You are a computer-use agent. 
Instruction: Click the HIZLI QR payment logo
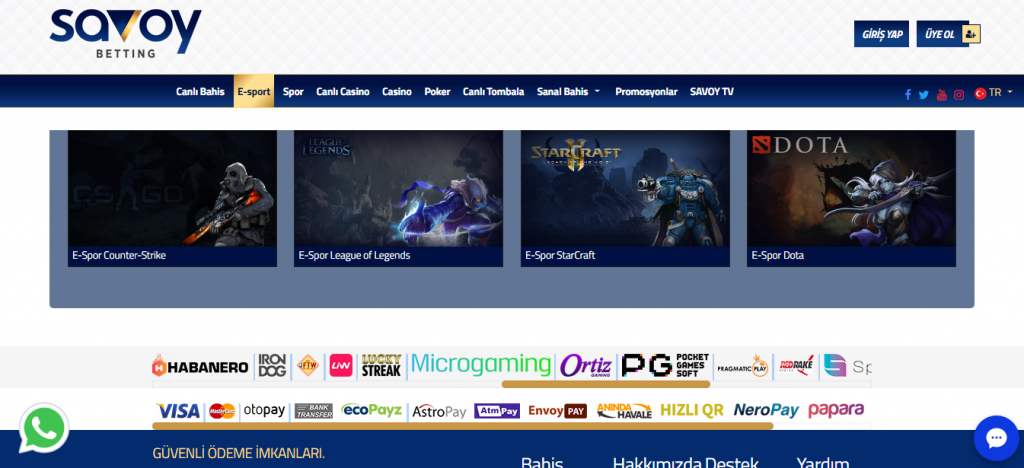pyautogui.click(x=692, y=411)
